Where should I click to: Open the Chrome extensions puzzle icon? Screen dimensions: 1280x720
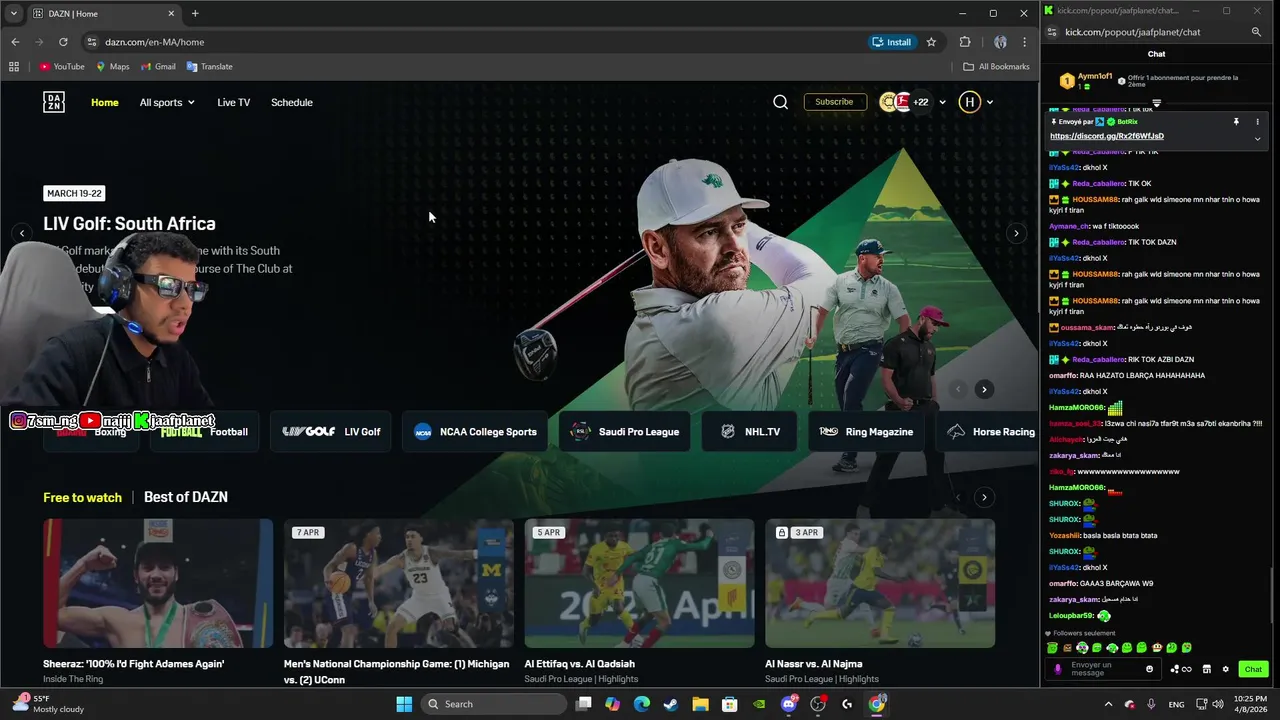(965, 42)
